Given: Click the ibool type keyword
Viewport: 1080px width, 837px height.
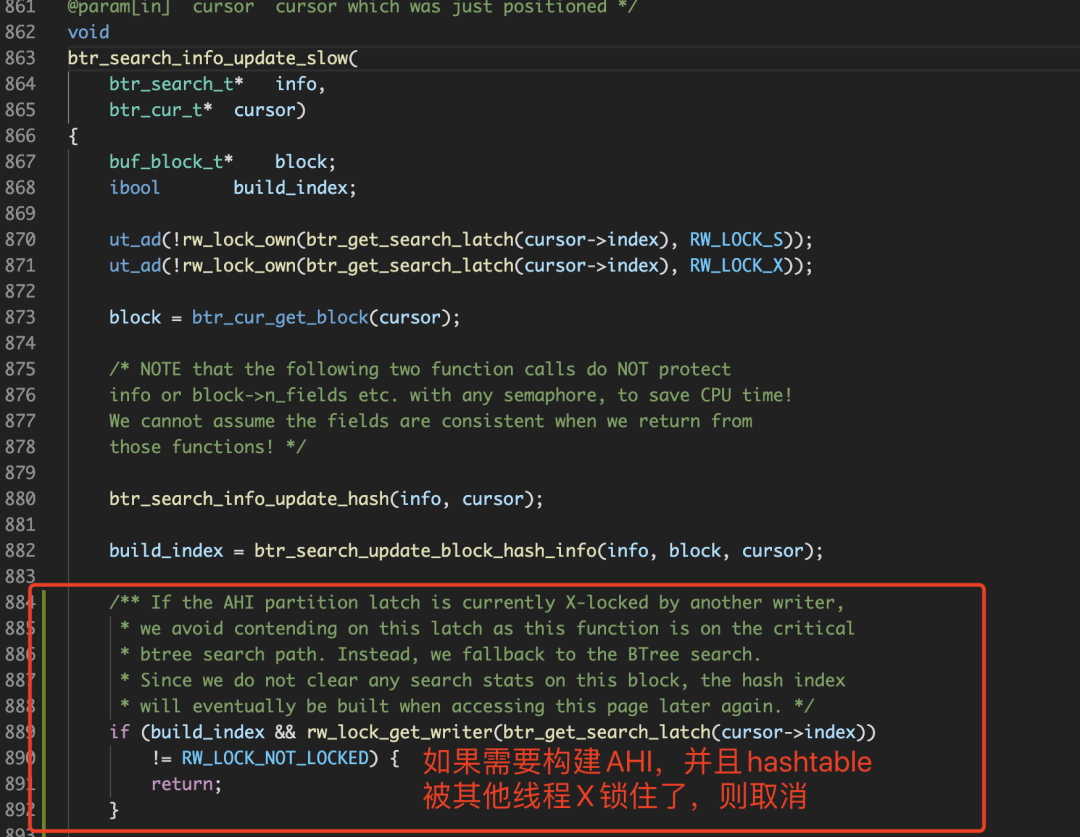Looking at the screenshot, I should 135,188.
